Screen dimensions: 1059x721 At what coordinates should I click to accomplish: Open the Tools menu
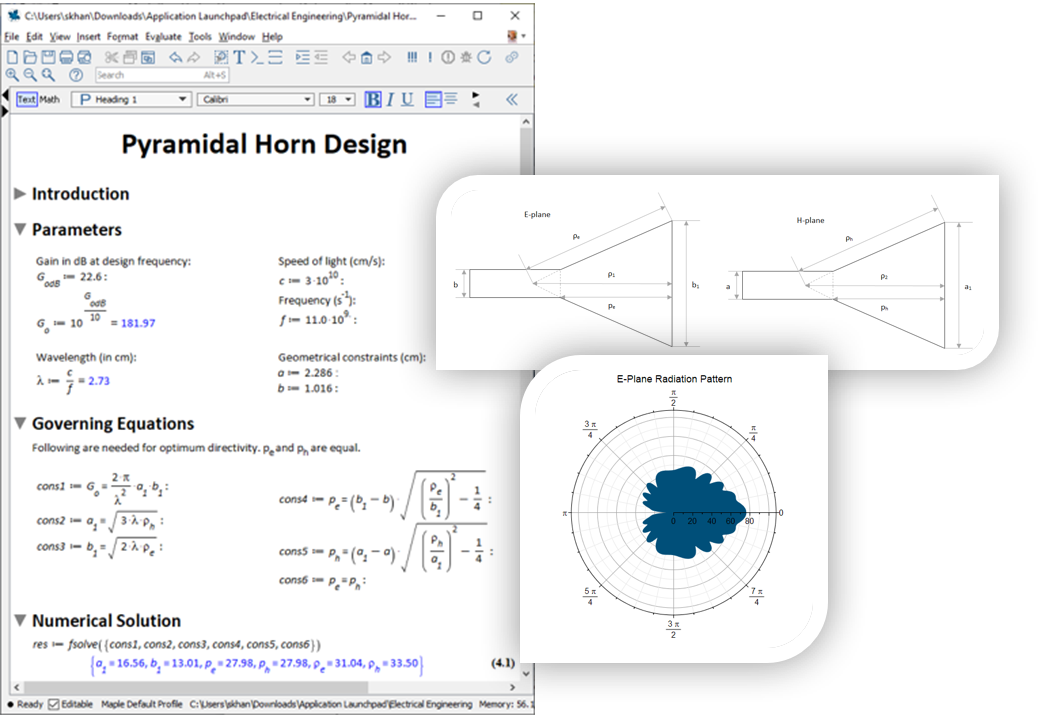click(200, 37)
